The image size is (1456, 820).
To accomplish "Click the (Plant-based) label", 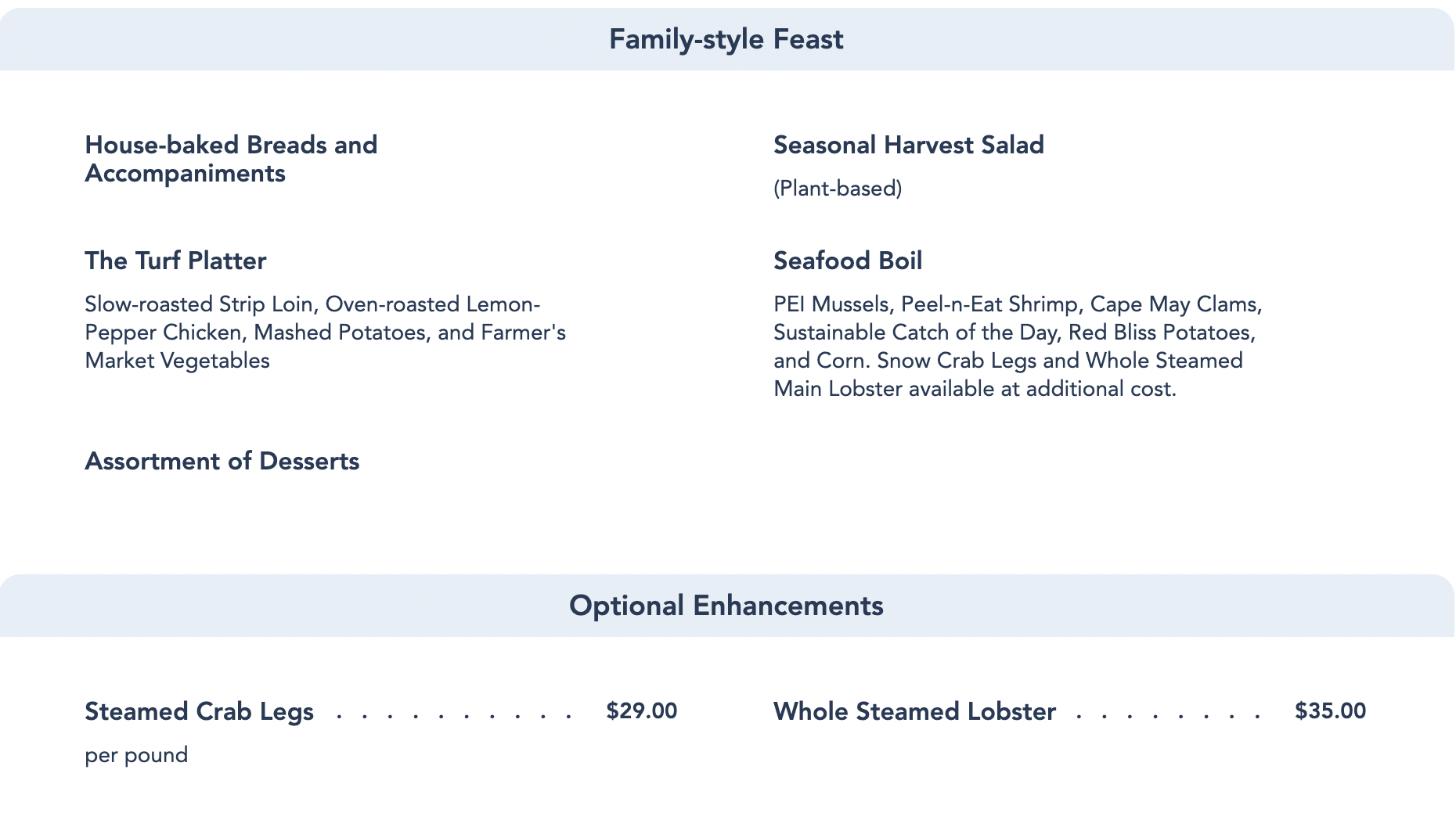I will coord(838,189).
